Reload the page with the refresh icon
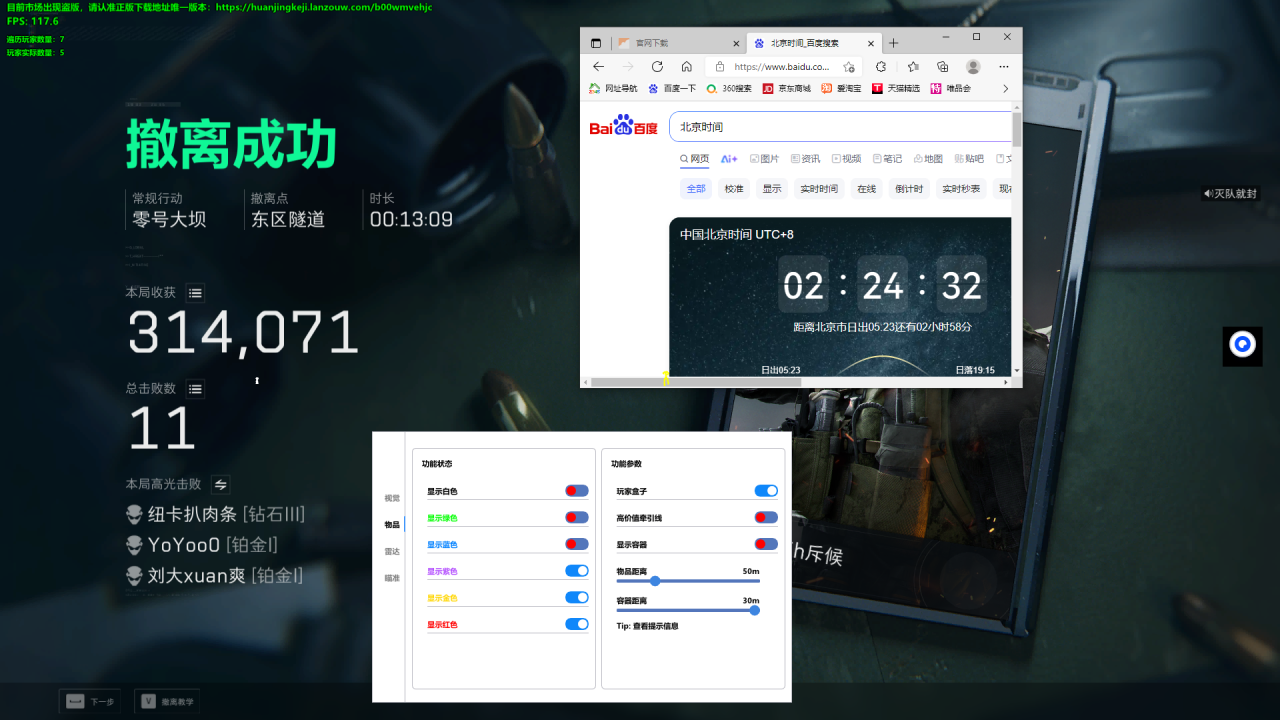 tap(657, 66)
